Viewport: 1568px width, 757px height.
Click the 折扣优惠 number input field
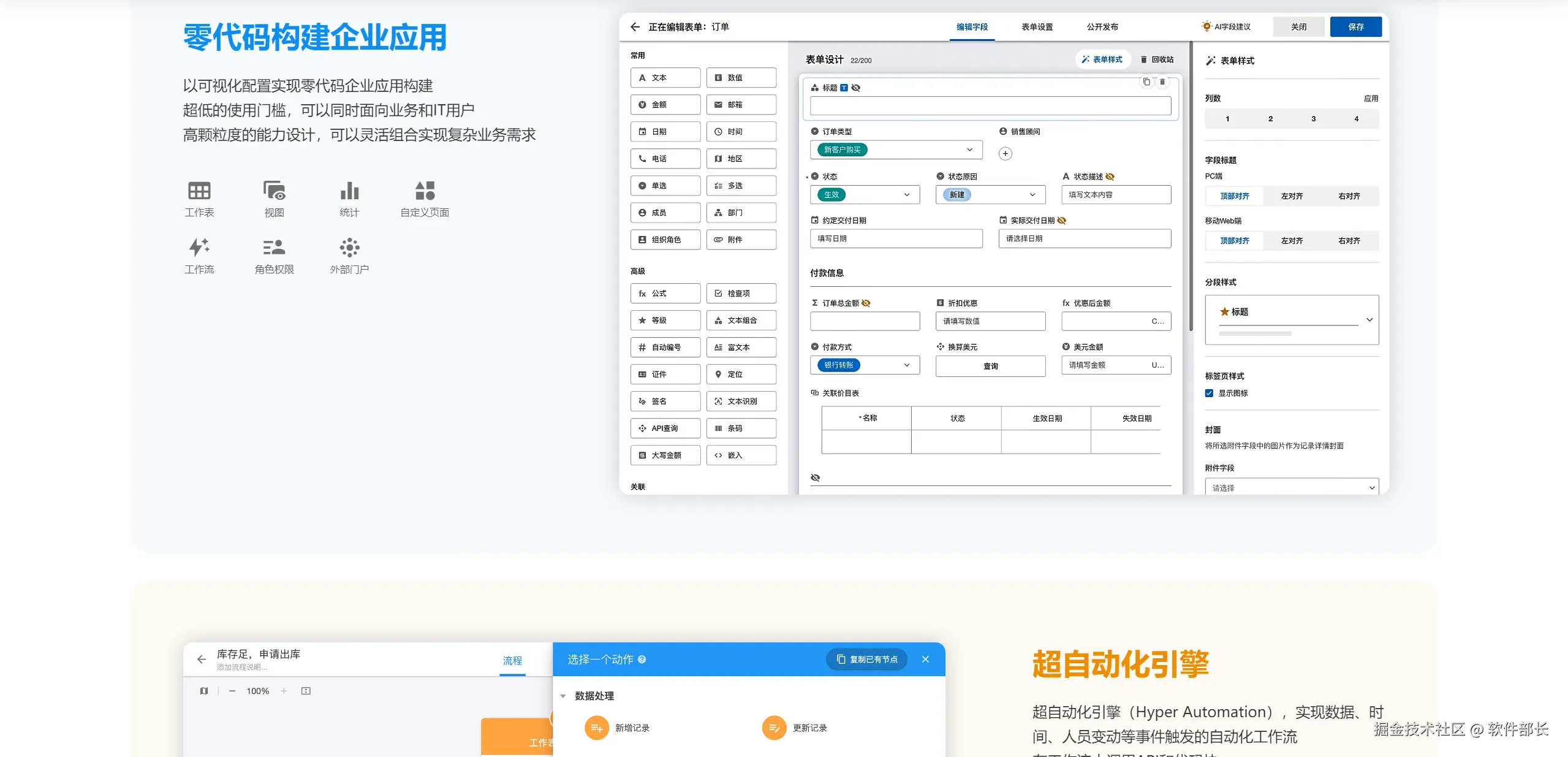990,321
